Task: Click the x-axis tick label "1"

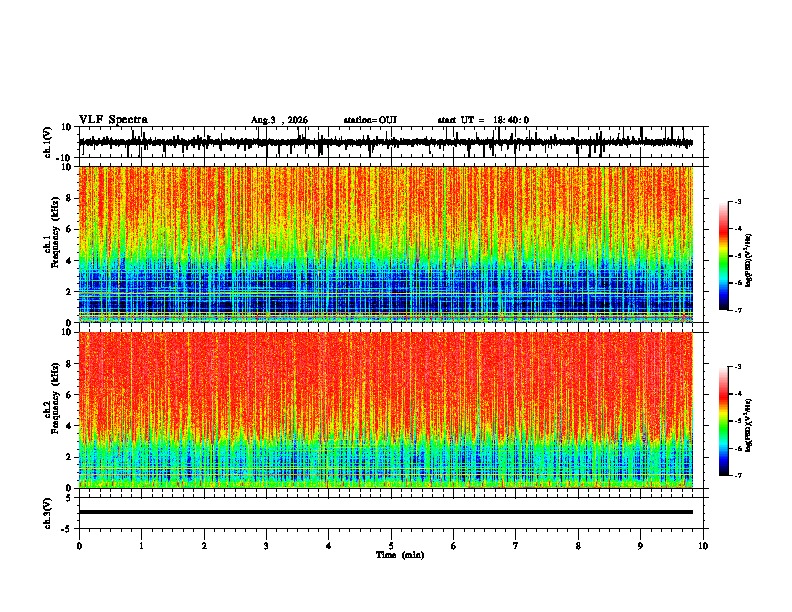Action: click(x=141, y=546)
